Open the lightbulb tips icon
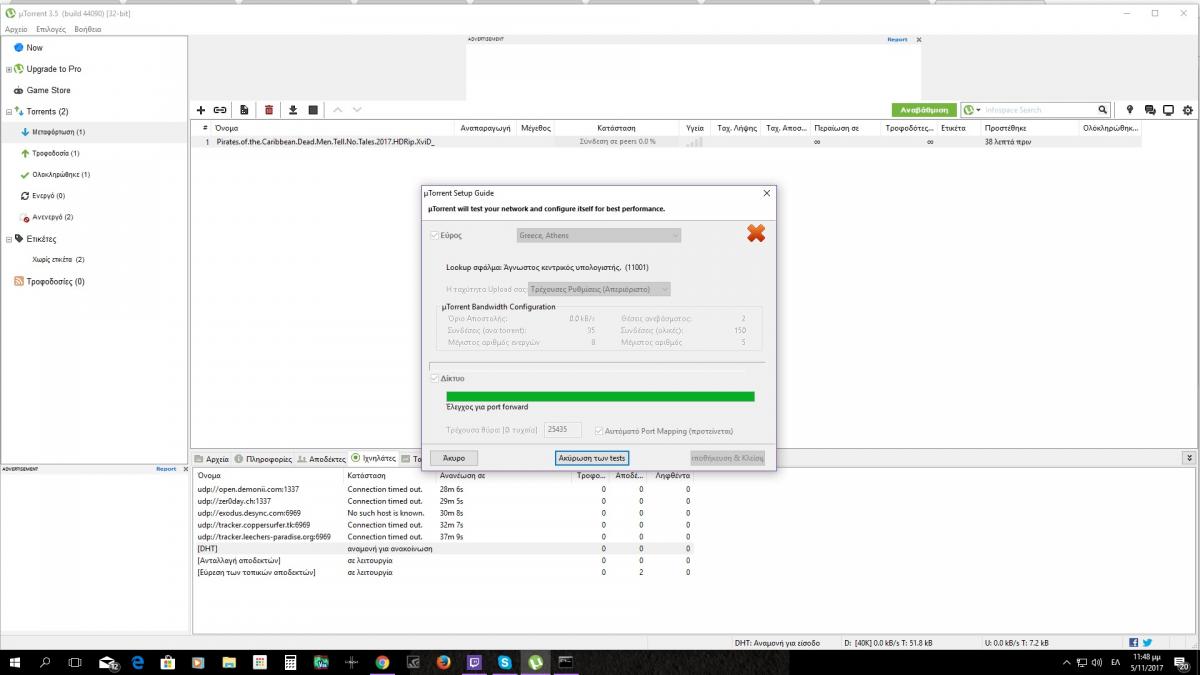Screen dimensions: 1200x675 [x=1130, y=110]
